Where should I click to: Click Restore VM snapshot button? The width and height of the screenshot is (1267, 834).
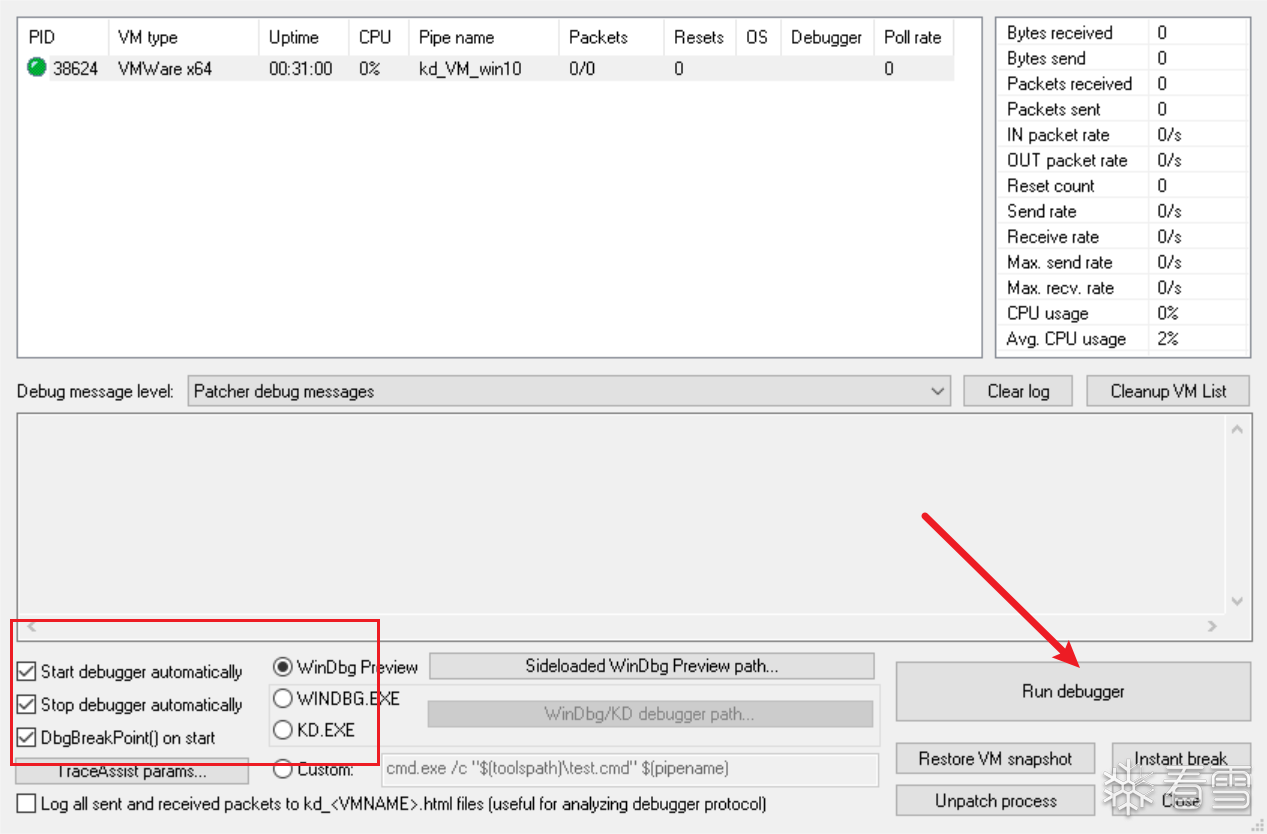[x=995, y=759]
